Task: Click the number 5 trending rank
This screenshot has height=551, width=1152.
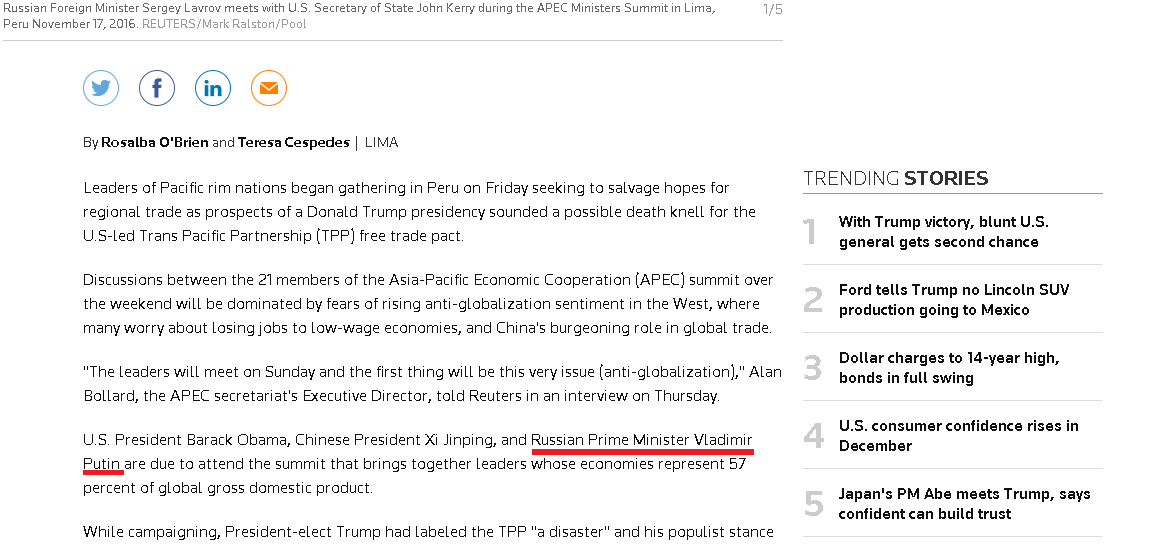Action: [x=813, y=504]
